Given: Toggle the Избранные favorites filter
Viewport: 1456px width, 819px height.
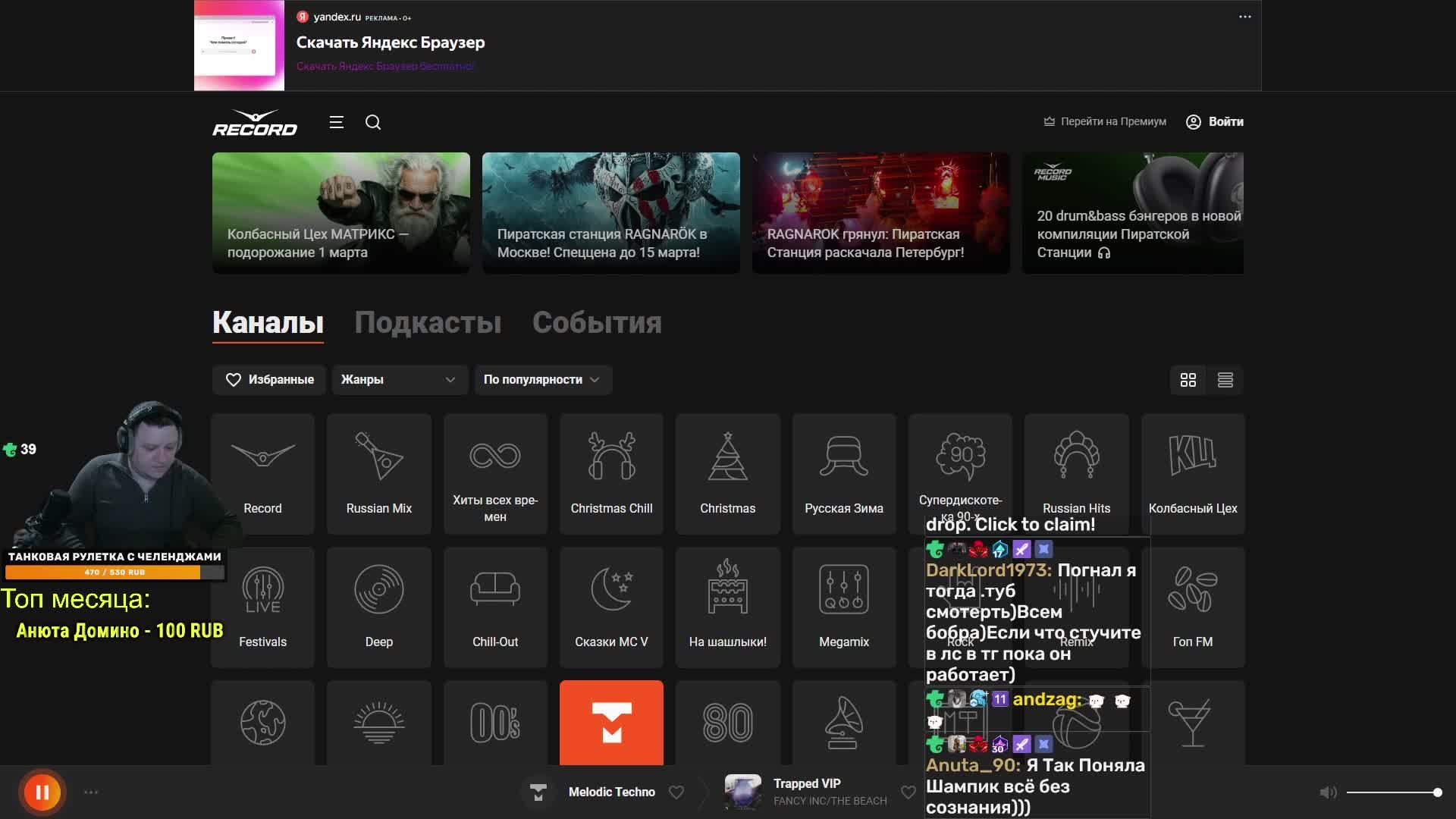Looking at the screenshot, I should point(269,380).
